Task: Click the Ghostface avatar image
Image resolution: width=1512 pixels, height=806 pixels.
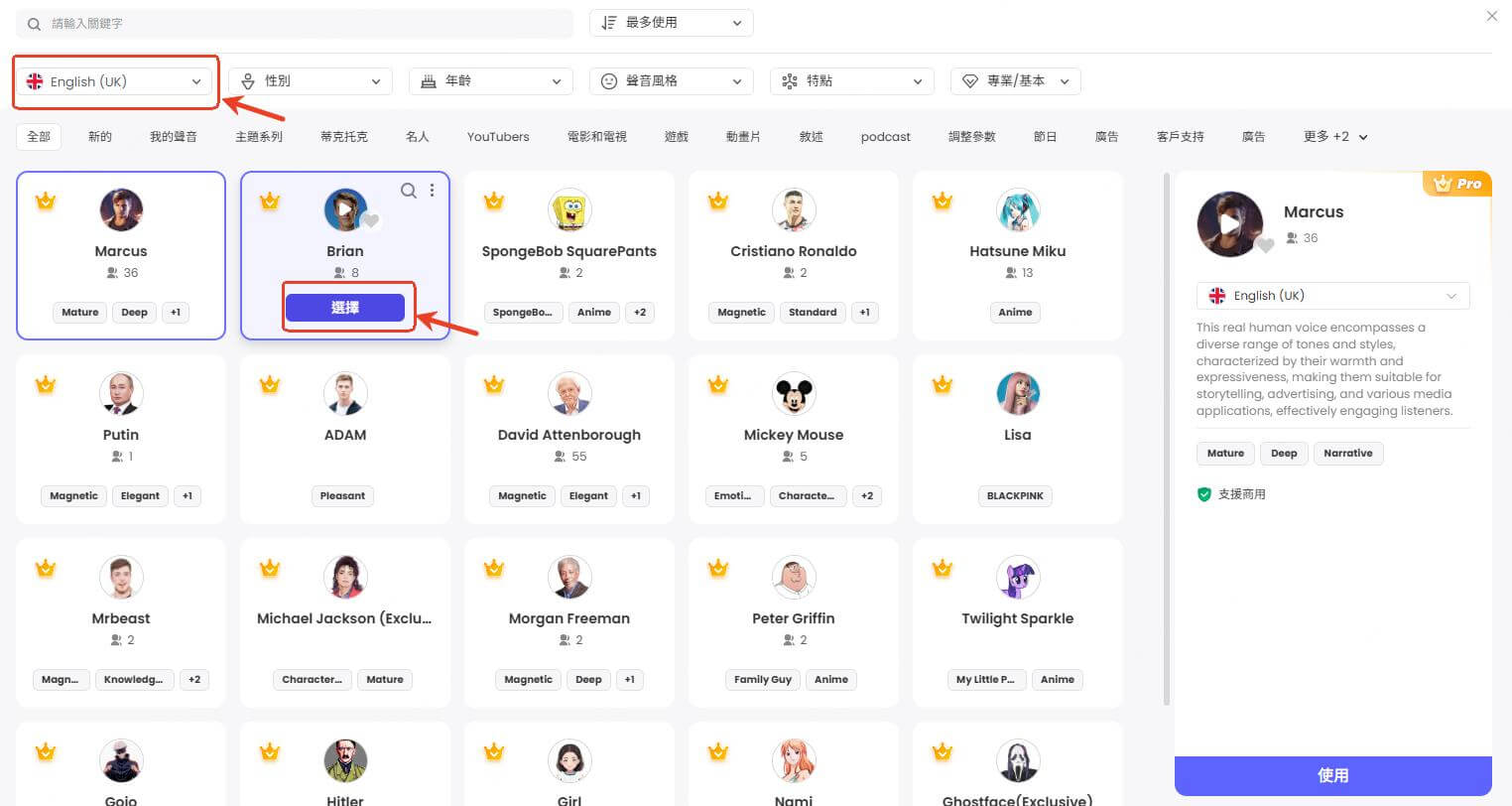Action: pos(1018,761)
